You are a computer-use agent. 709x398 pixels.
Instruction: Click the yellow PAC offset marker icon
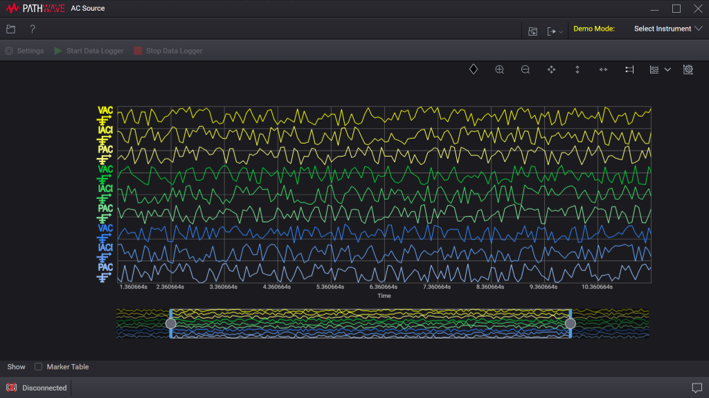pos(104,160)
